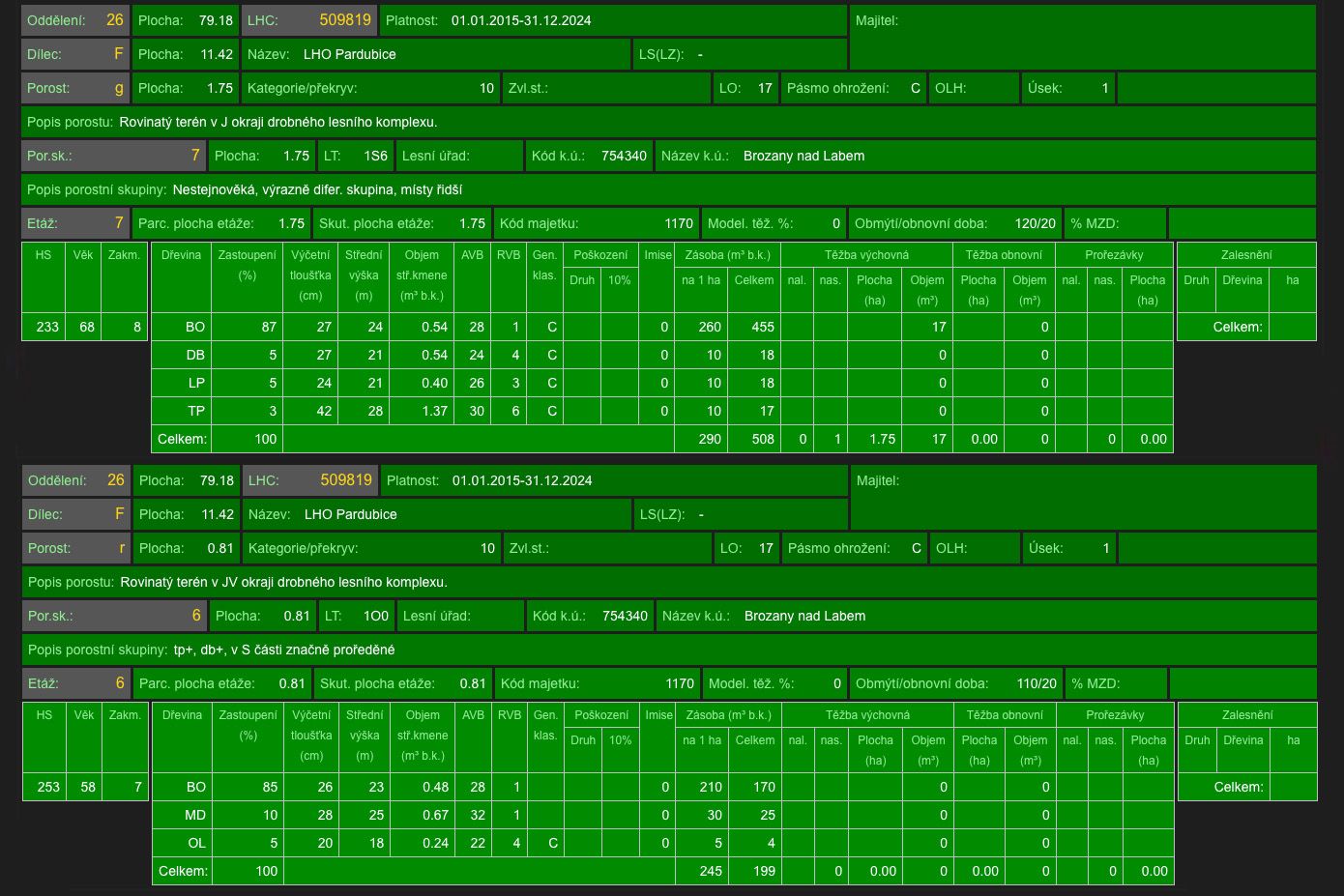Click the Majitel field in first record

click(x=1083, y=37)
